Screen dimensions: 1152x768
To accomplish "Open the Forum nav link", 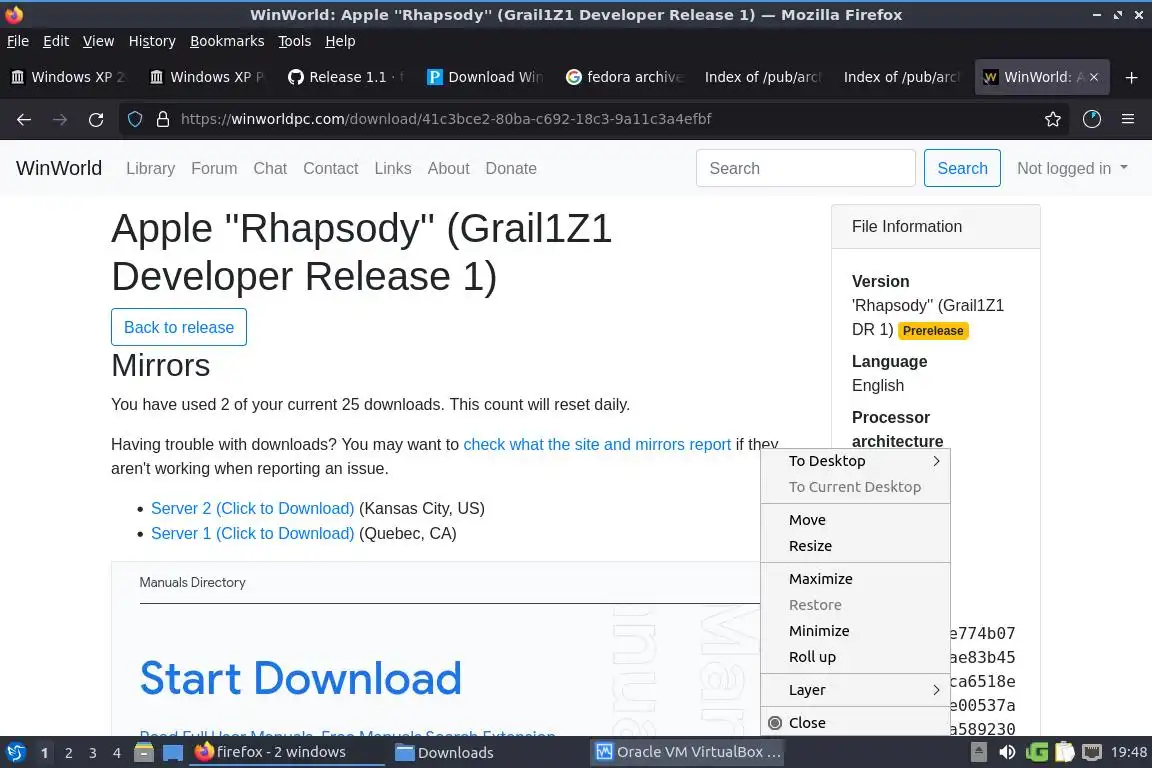I will point(214,168).
